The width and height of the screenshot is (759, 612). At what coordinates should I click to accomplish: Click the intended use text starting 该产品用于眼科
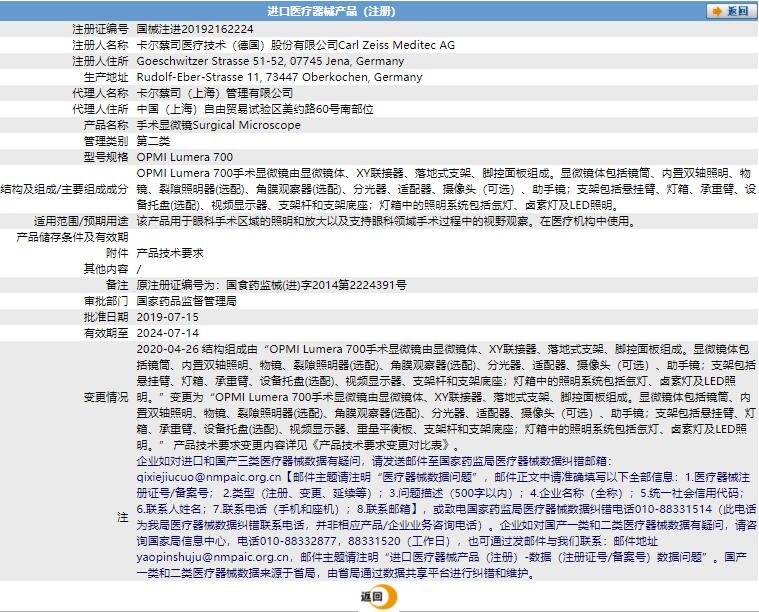(x=386, y=221)
